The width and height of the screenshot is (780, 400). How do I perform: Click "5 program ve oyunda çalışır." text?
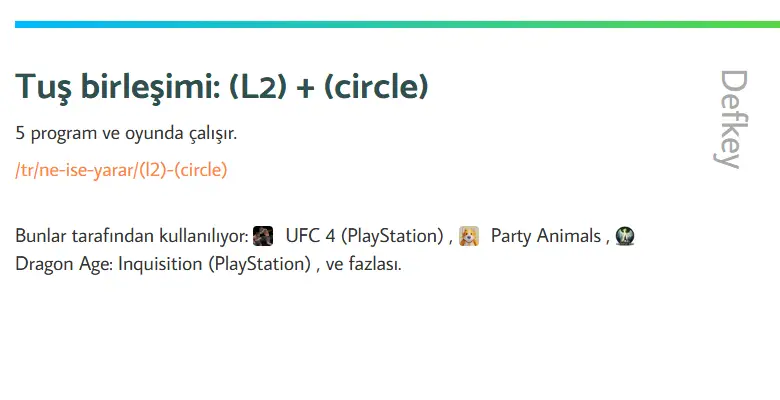pos(126,133)
